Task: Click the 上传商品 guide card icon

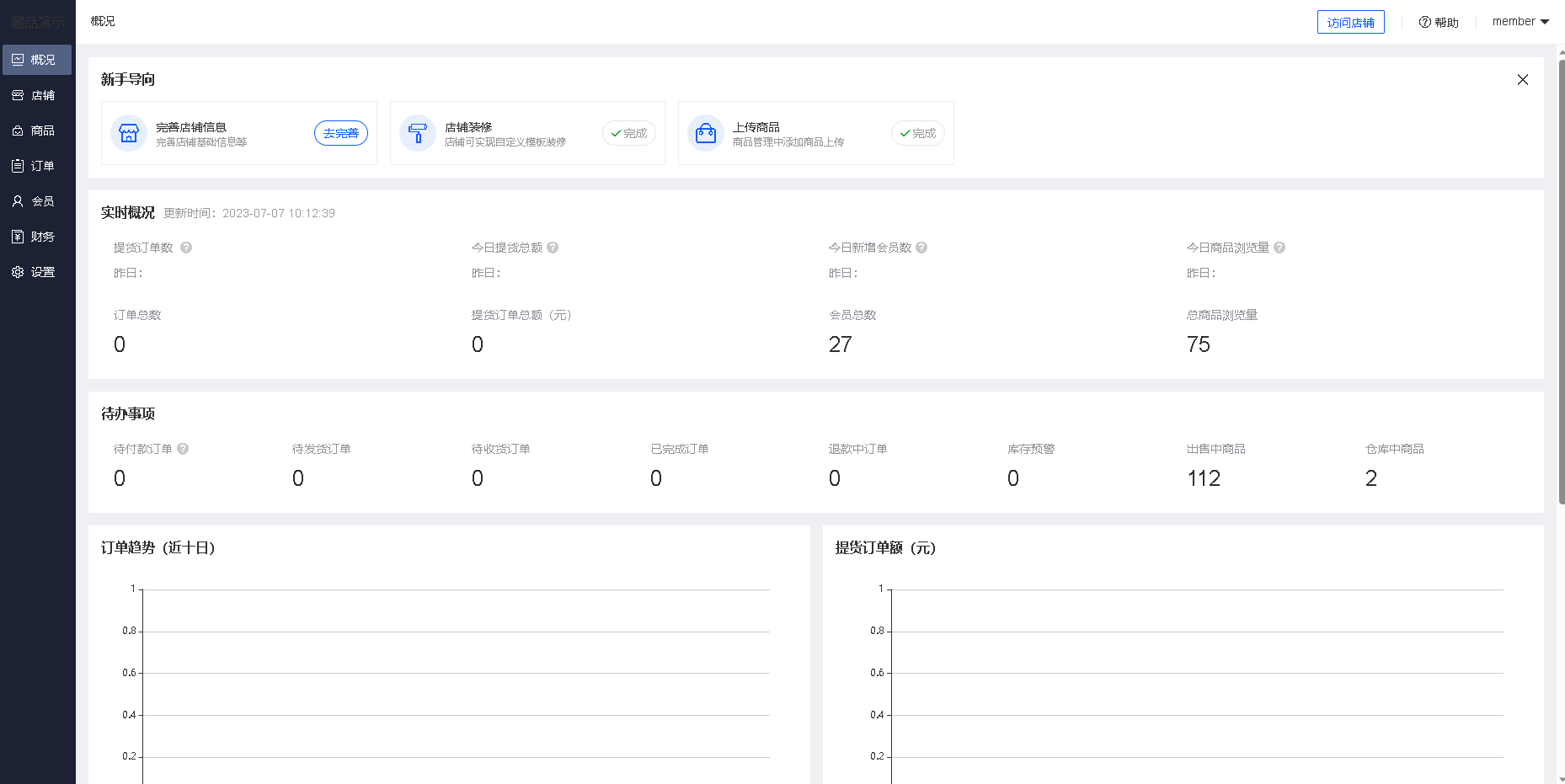Action: [706, 133]
